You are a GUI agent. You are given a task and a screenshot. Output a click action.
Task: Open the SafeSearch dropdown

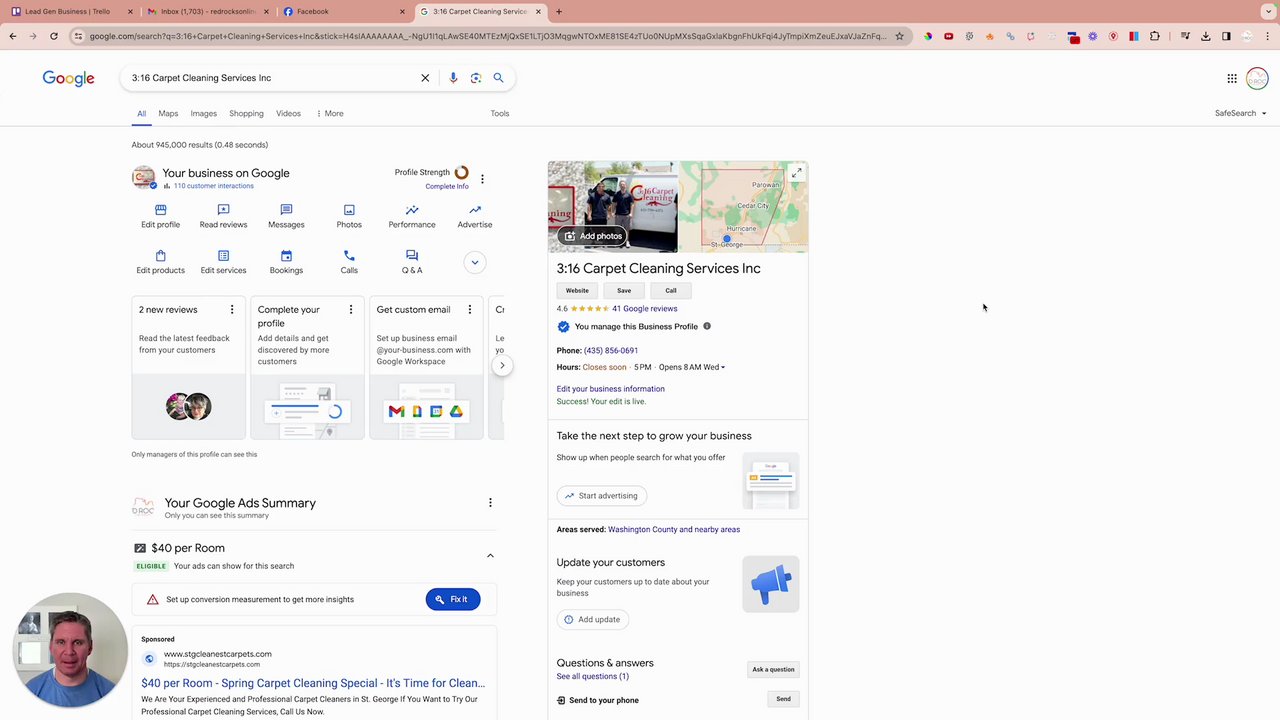(x=1240, y=113)
